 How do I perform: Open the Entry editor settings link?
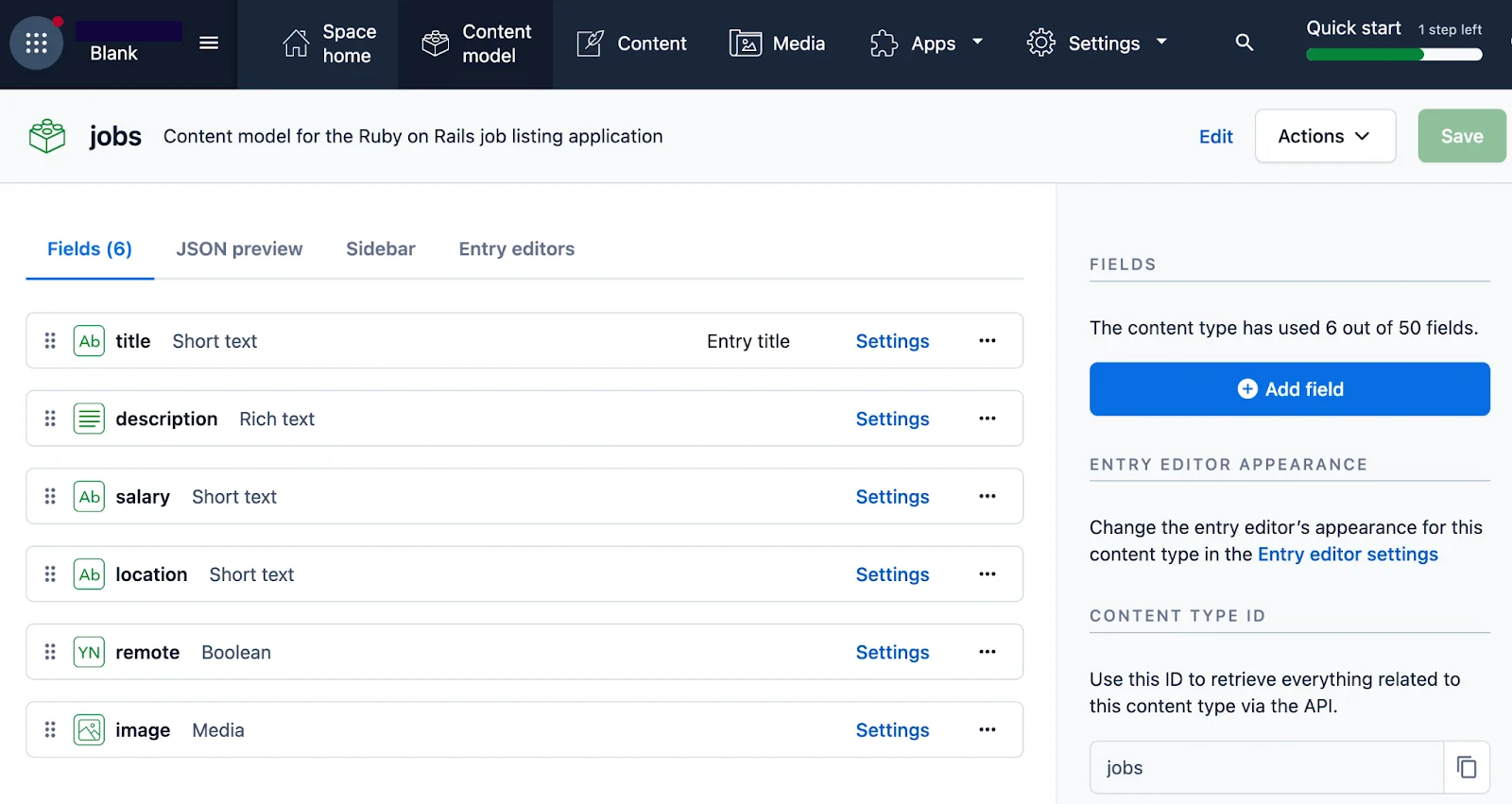pyautogui.click(x=1348, y=555)
